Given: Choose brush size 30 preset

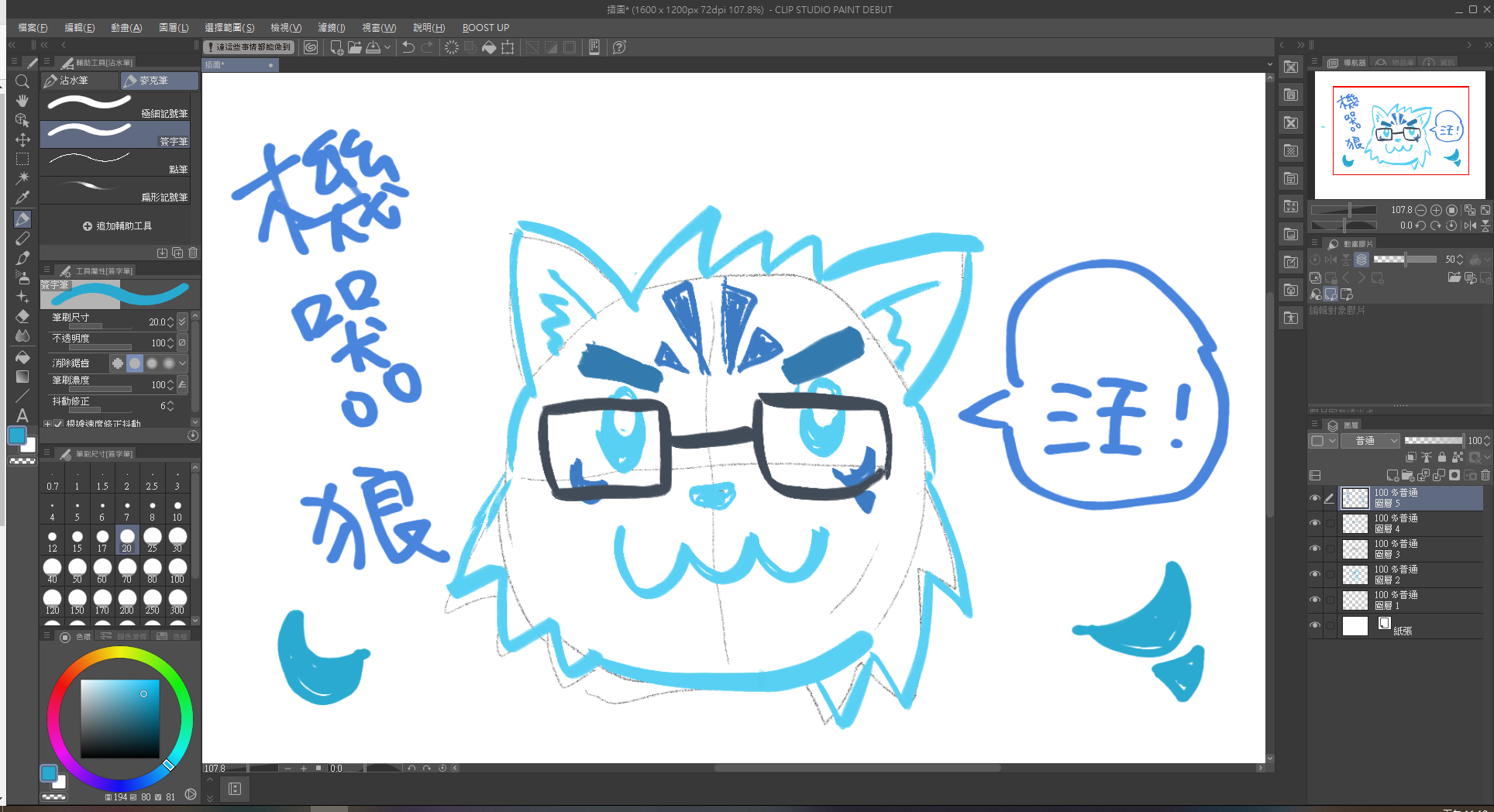Looking at the screenshot, I should click(177, 539).
